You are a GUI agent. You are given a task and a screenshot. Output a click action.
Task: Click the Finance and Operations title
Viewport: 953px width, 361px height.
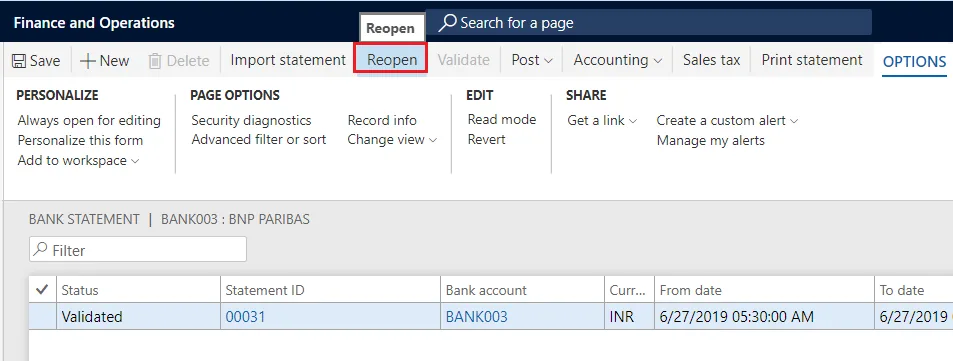[94, 23]
